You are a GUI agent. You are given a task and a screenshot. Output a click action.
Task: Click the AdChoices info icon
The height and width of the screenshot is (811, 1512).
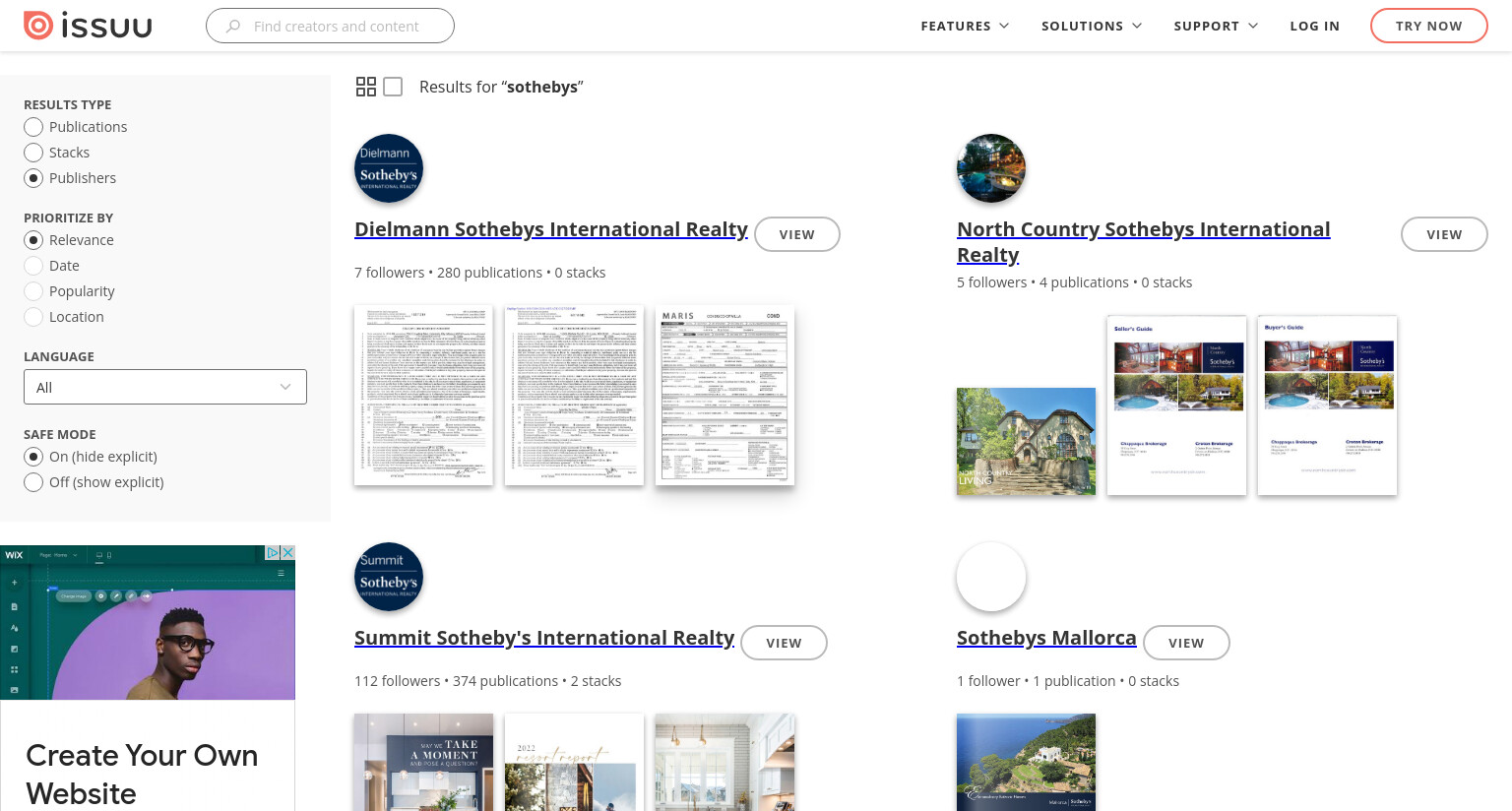273,553
